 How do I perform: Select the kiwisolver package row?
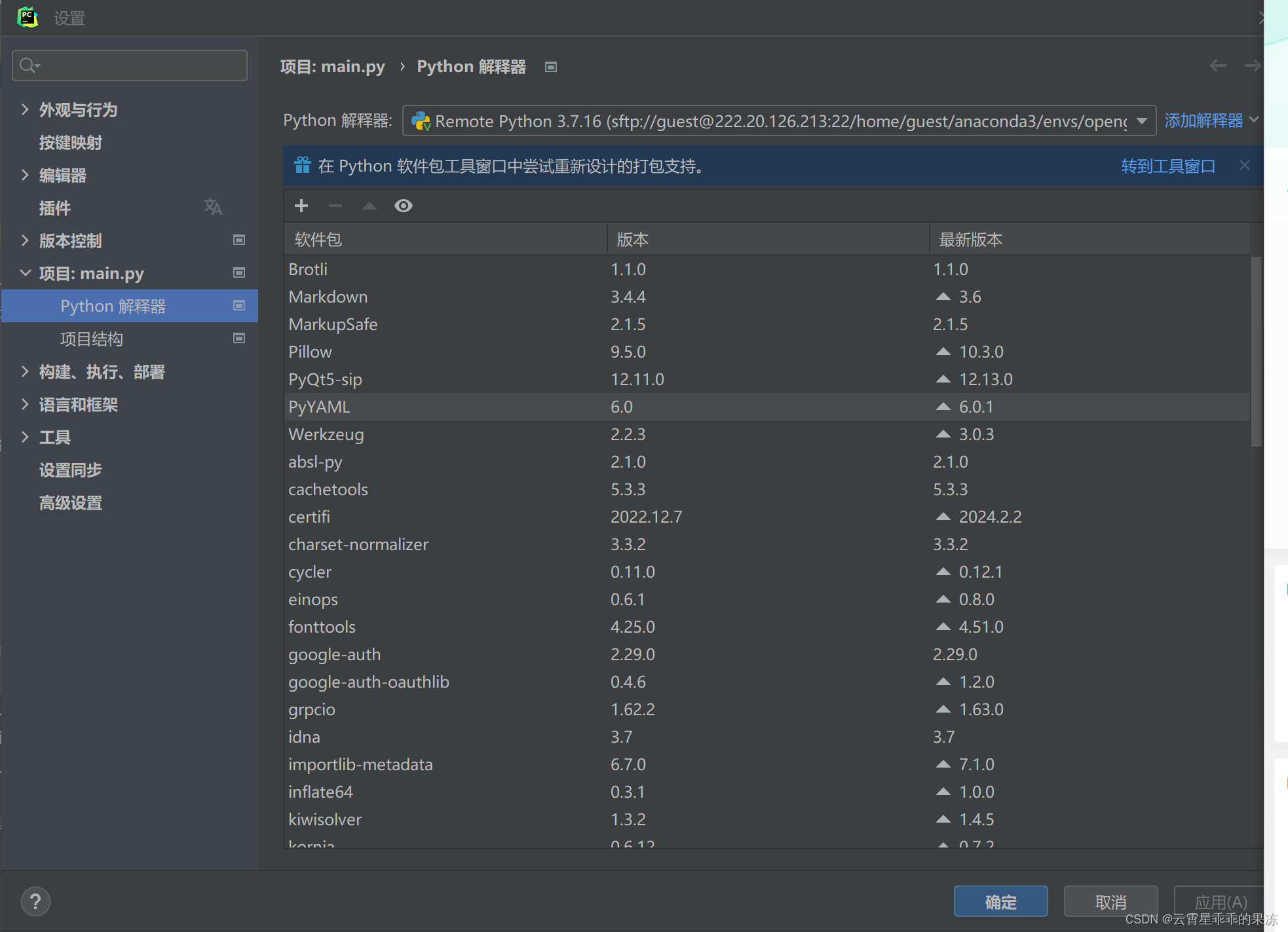point(767,819)
